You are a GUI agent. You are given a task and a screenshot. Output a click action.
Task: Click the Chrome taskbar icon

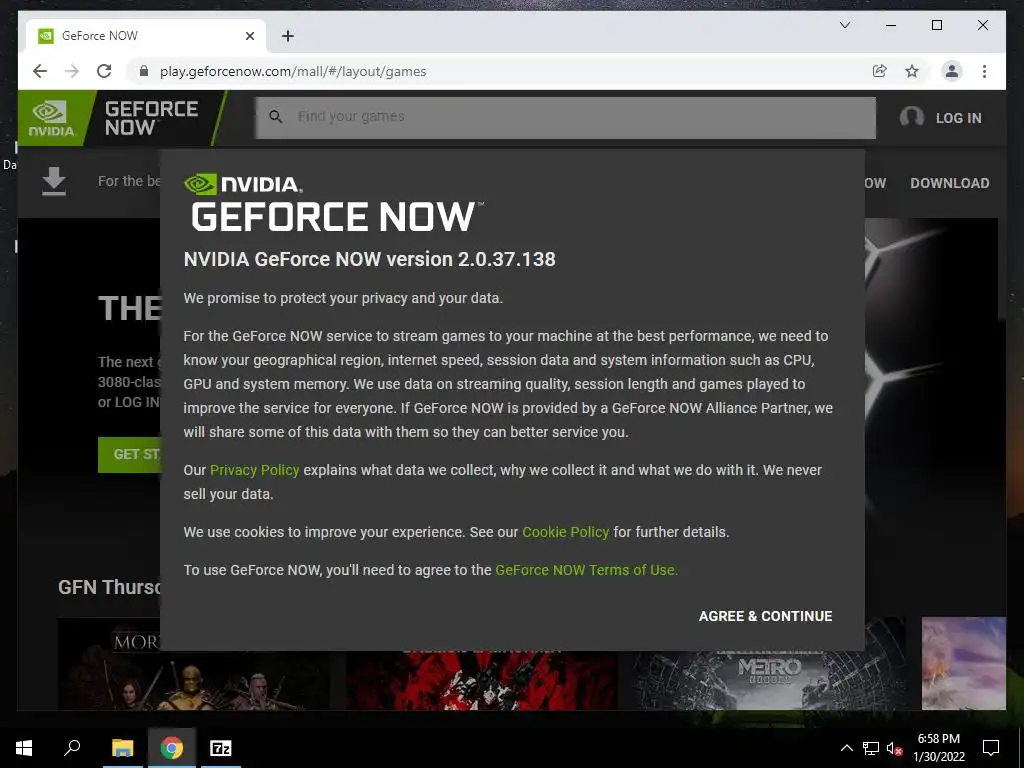[x=172, y=748]
